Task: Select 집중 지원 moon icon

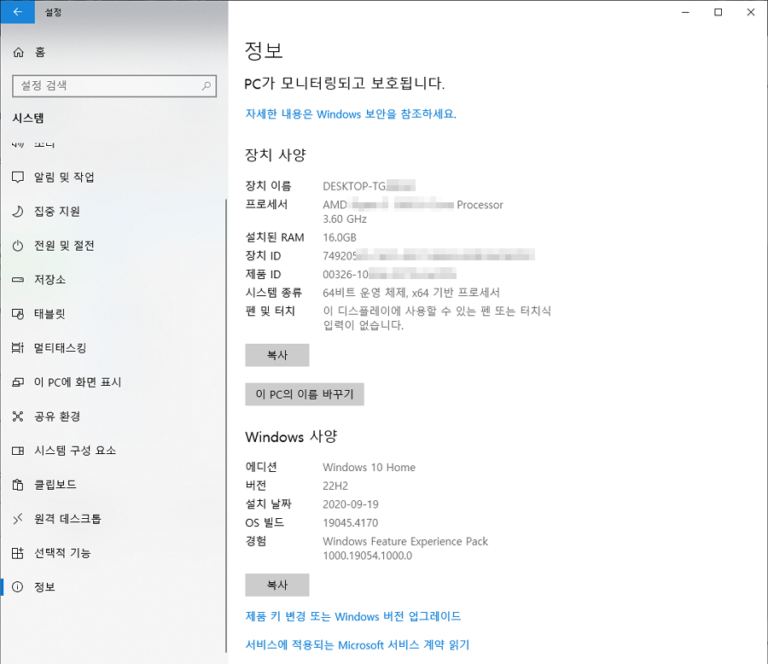Action: pos(18,212)
